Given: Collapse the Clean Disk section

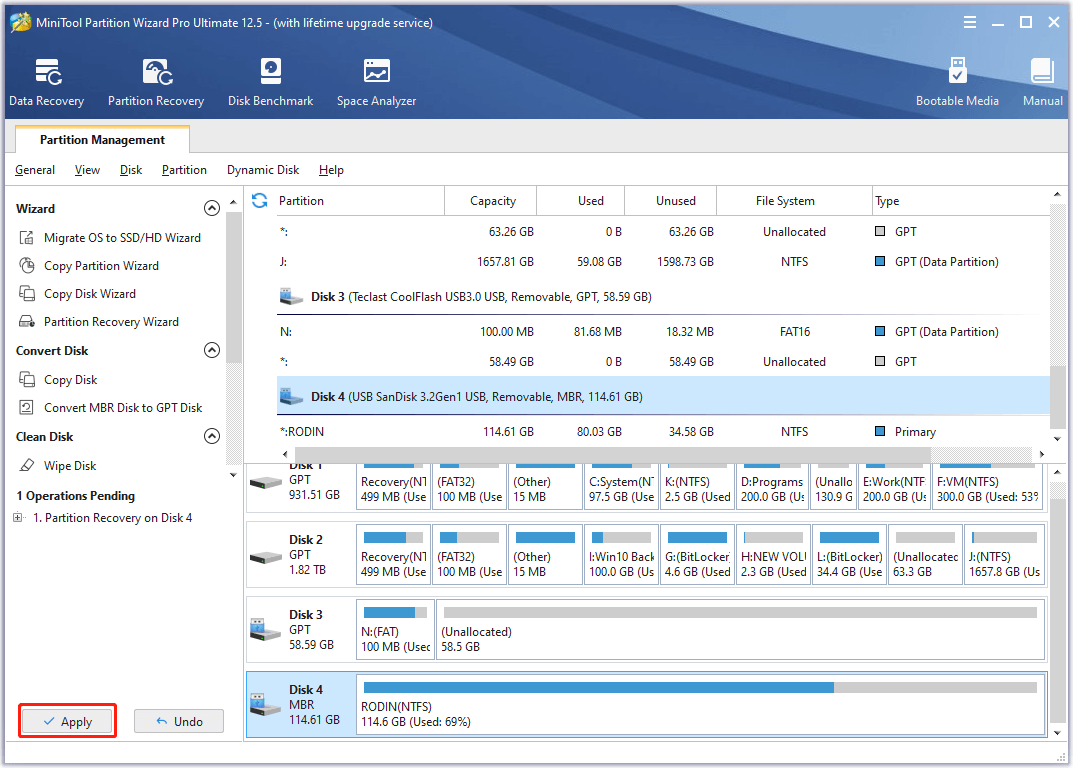Looking at the screenshot, I should coord(212,436).
